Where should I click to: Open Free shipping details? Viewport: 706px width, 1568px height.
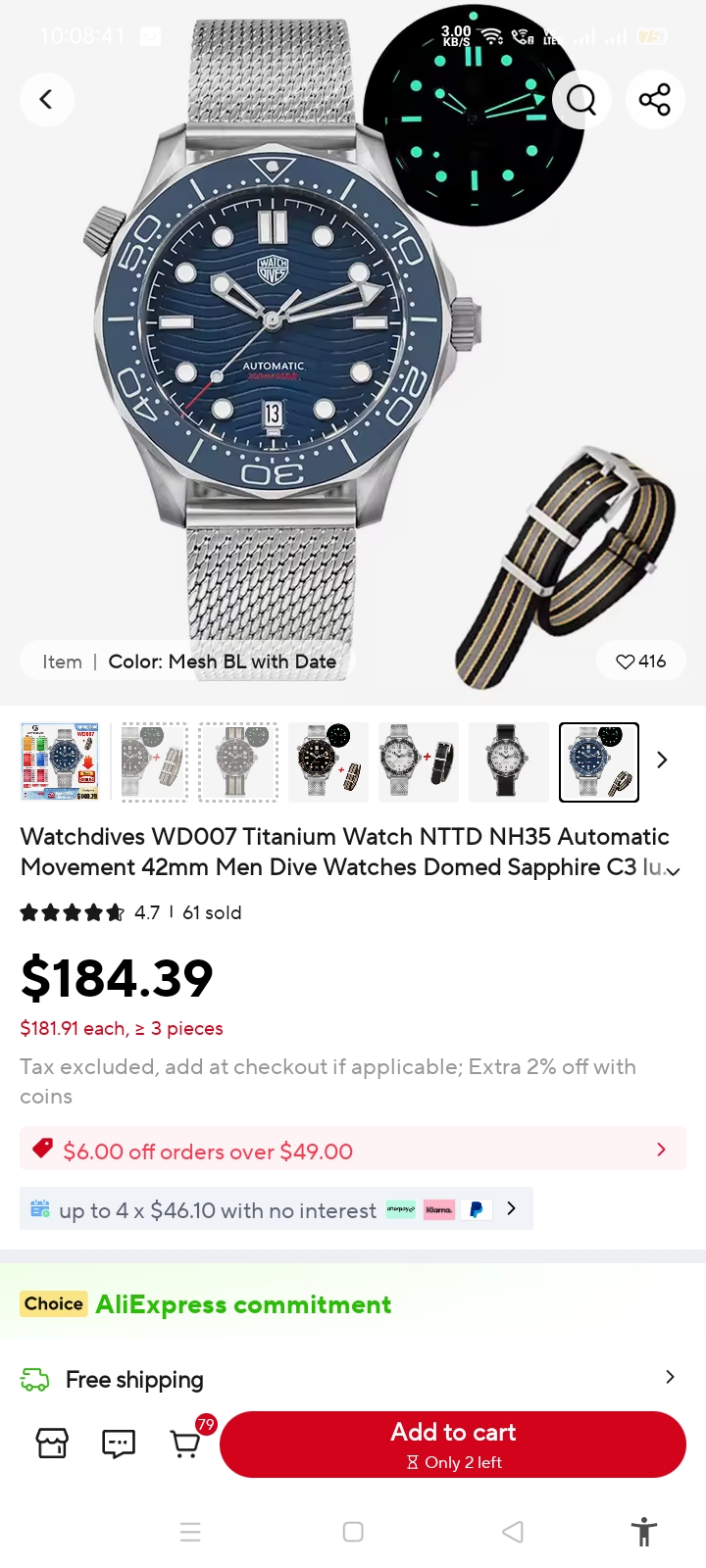(353, 1379)
